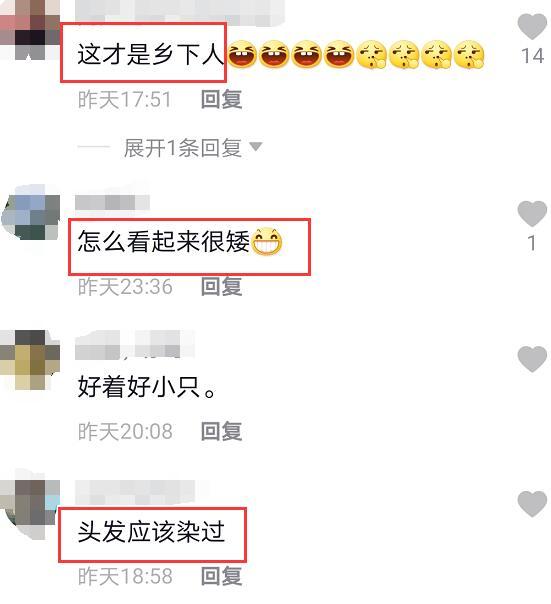
Task: Open avatar of "怎么看起来很矮" commenter
Action: coord(30,212)
